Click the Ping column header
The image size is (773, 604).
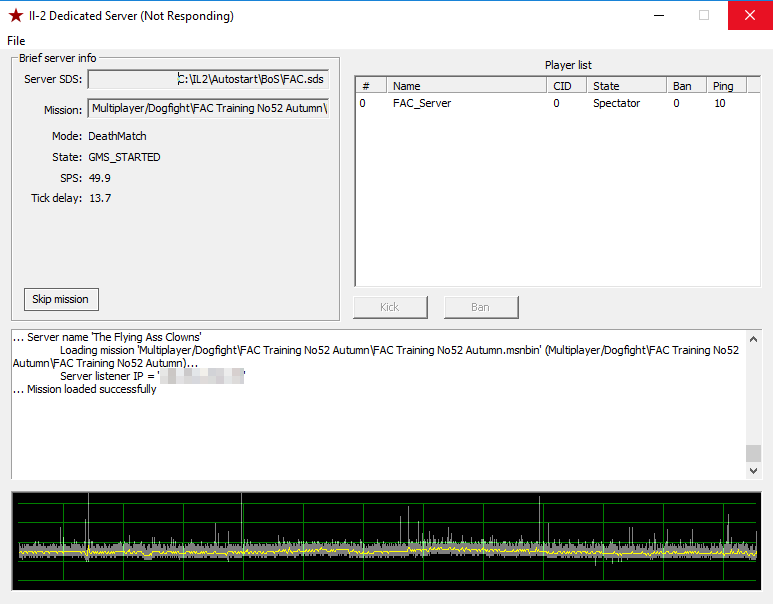(727, 86)
